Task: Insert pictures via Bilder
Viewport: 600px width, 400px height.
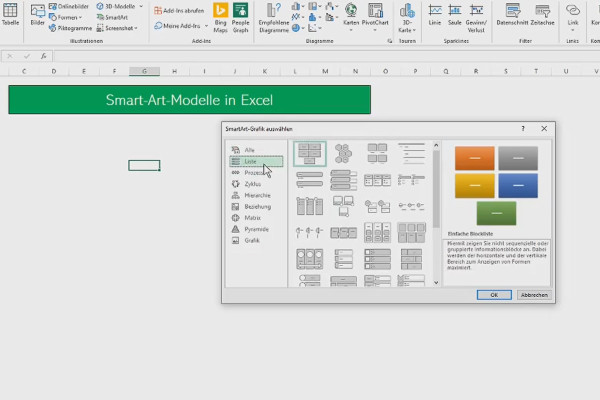Action: point(38,15)
